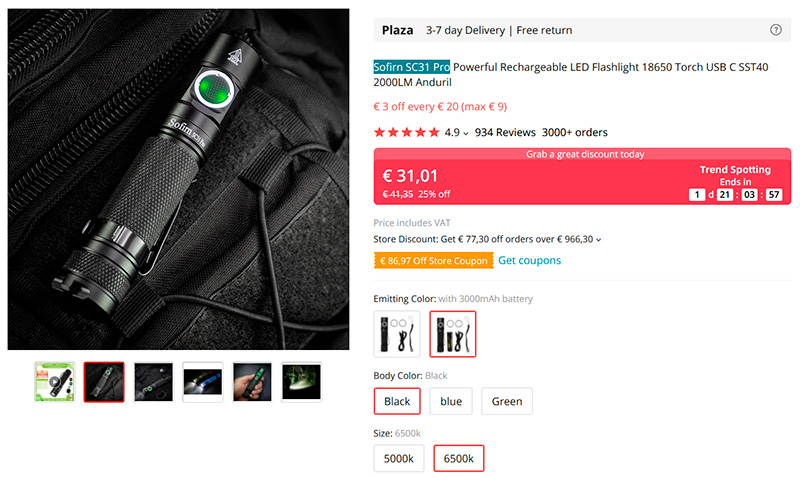This screenshot has width=800, height=477.
Task: Expand the 4.9 rating breakdown dropdown
Action: tap(466, 133)
